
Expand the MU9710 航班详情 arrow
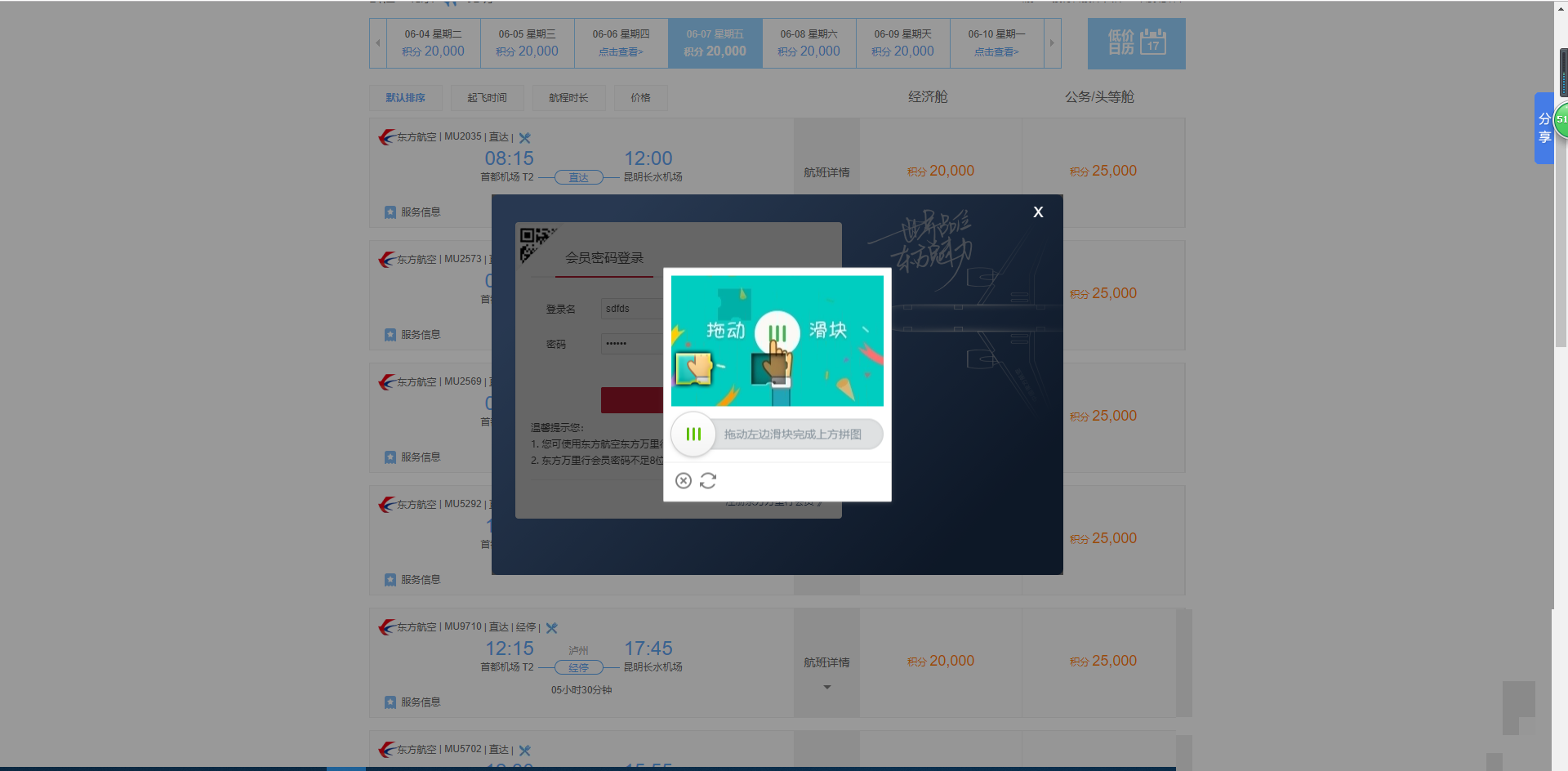tap(827, 687)
